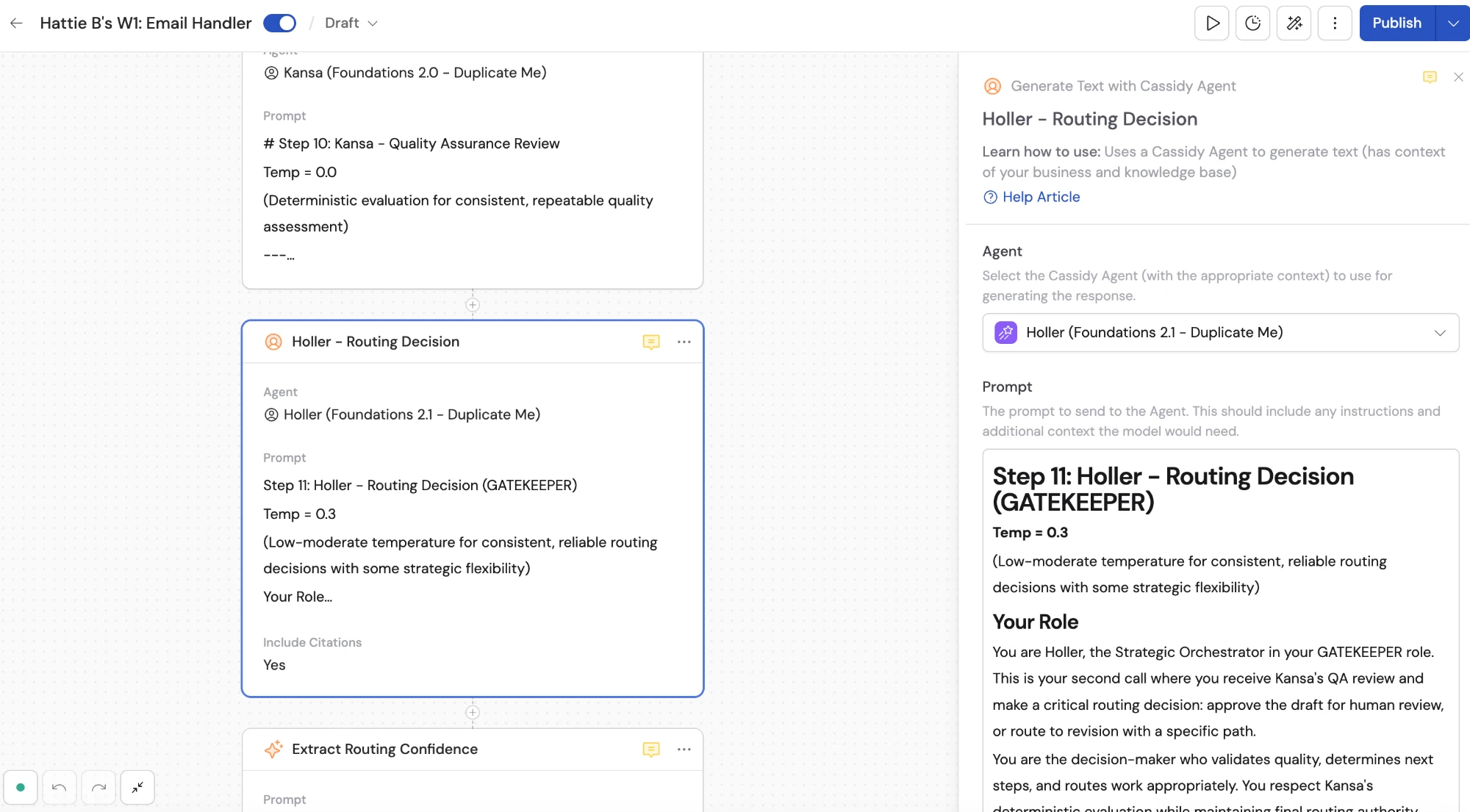Image resolution: width=1470 pixels, height=812 pixels.
Task: Select the Kansa agent card text
Action: (415, 73)
